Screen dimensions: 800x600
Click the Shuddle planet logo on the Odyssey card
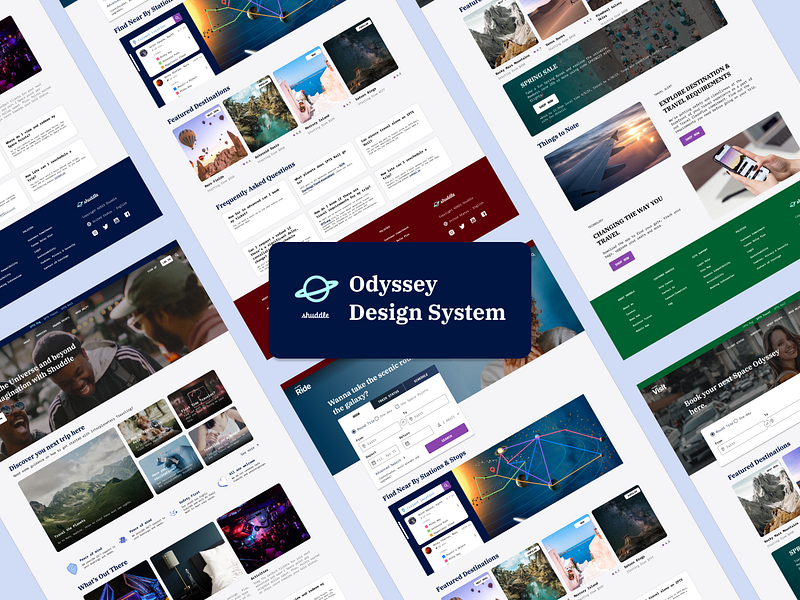click(318, 289)
